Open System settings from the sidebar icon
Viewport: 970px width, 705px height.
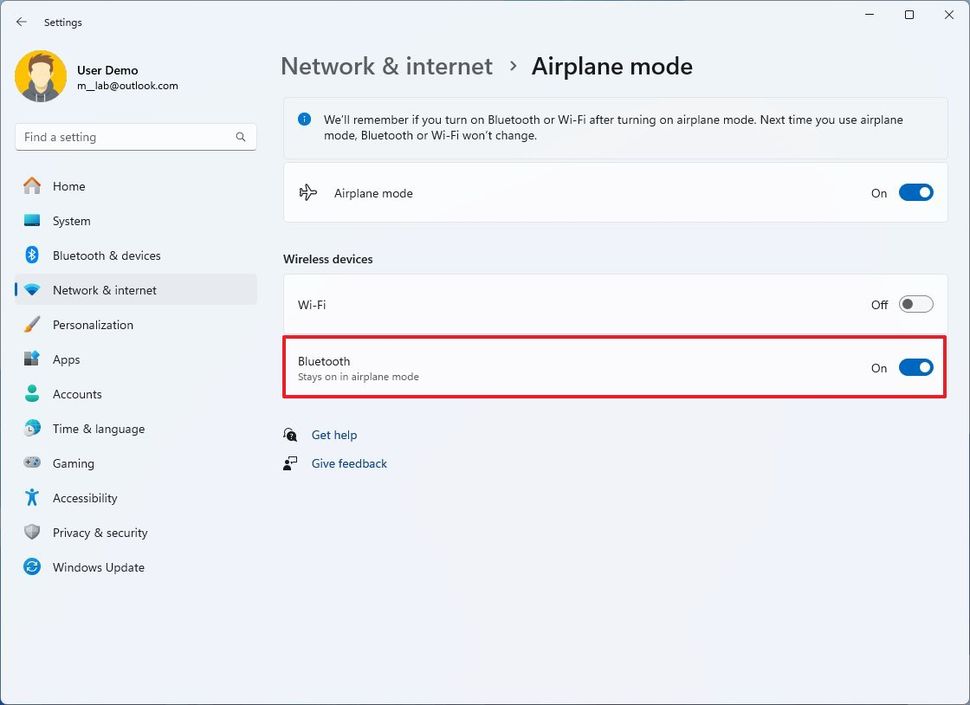click(x=31, y=220)
